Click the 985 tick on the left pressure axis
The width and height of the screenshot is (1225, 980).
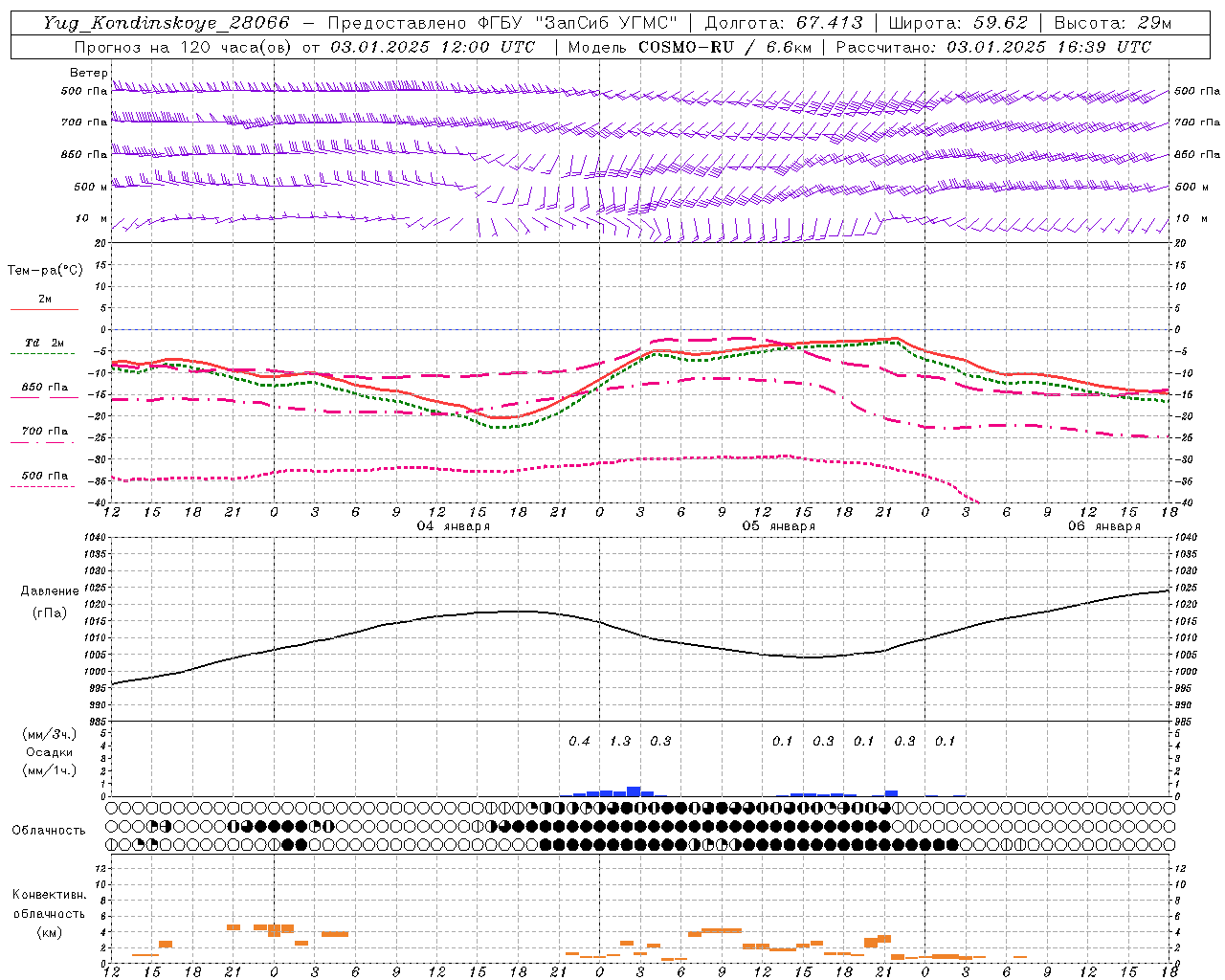coord(98,722)
